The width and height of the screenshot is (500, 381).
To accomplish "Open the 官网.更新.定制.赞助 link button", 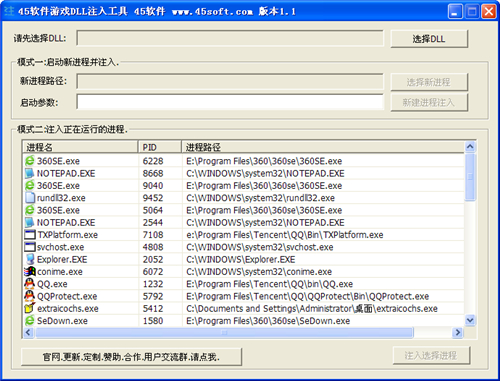I will (x=131, y=357).
